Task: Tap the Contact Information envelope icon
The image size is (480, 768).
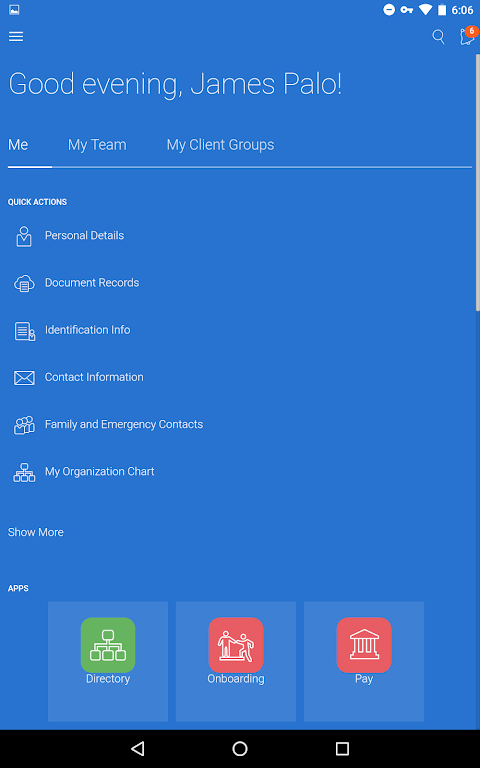Action: tap(24, 378)
